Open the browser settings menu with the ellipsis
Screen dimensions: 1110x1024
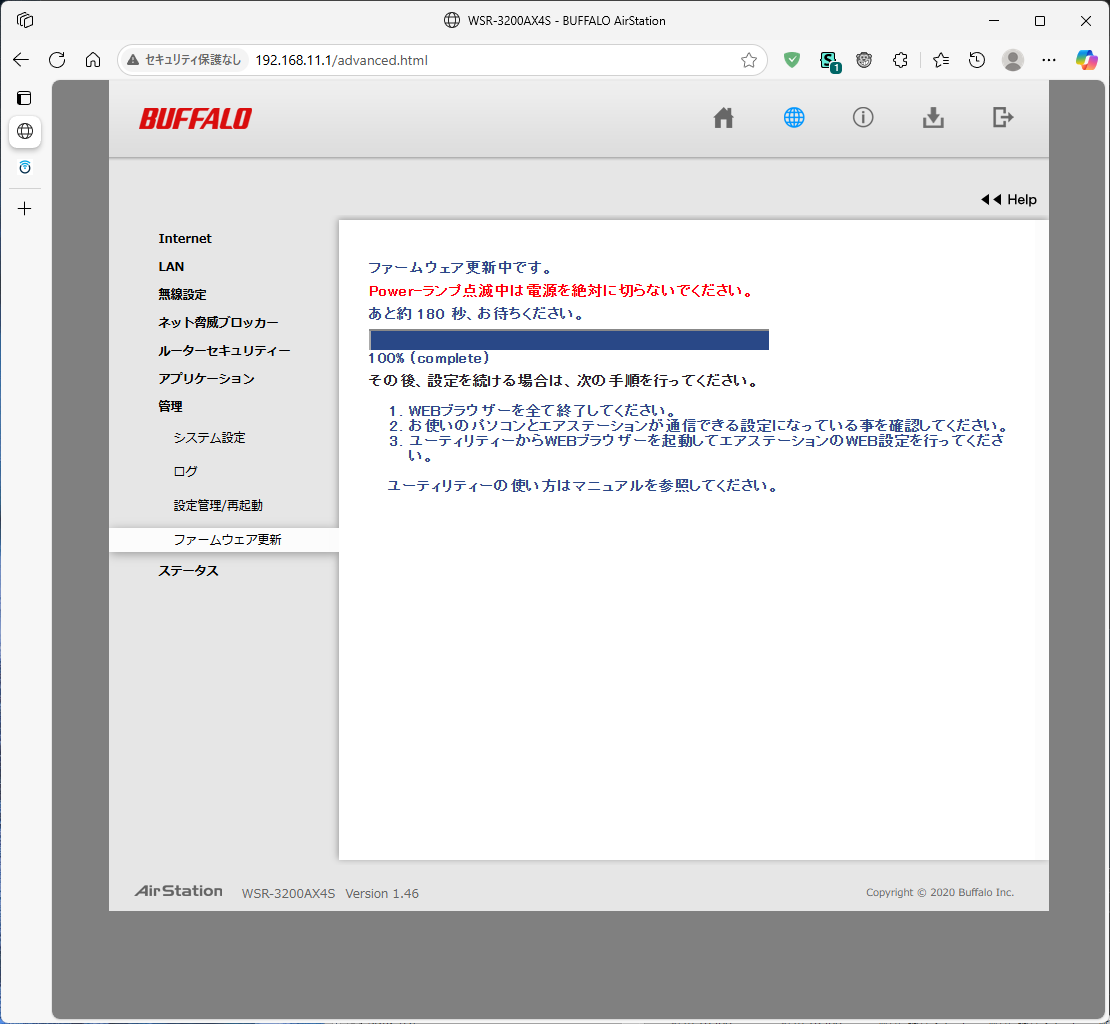point(1048,60)
